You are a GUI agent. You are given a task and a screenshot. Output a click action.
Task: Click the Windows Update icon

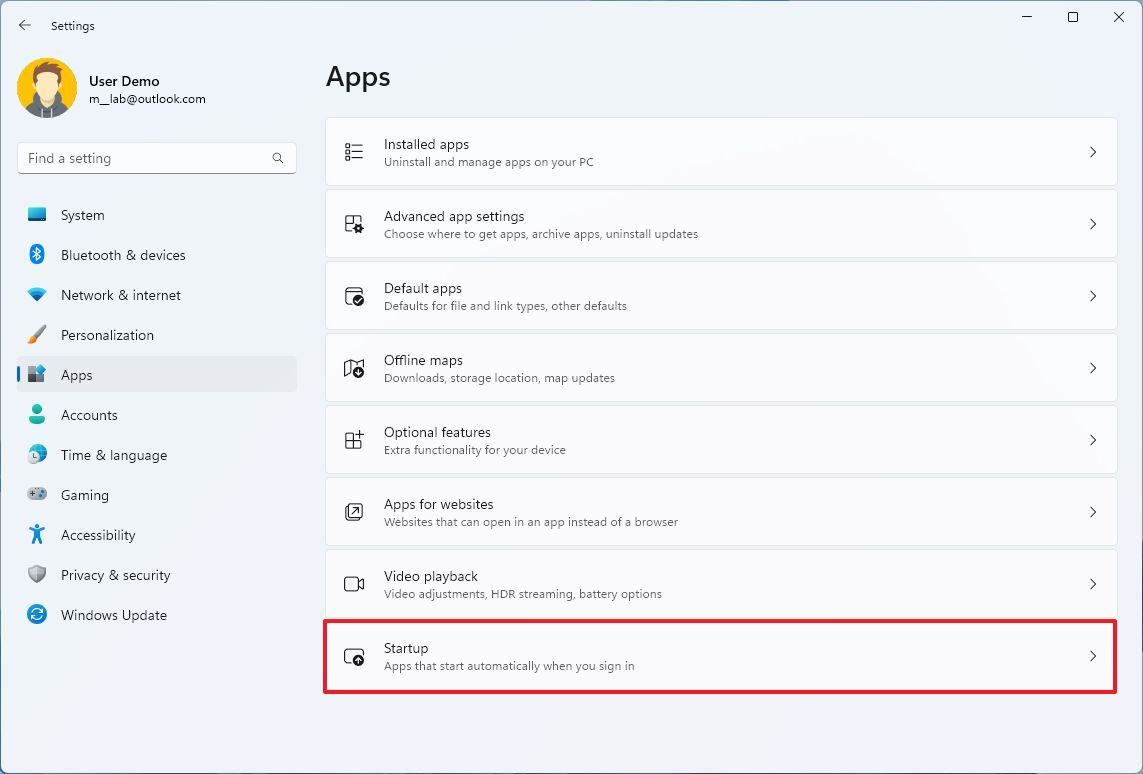coord(37,615)
